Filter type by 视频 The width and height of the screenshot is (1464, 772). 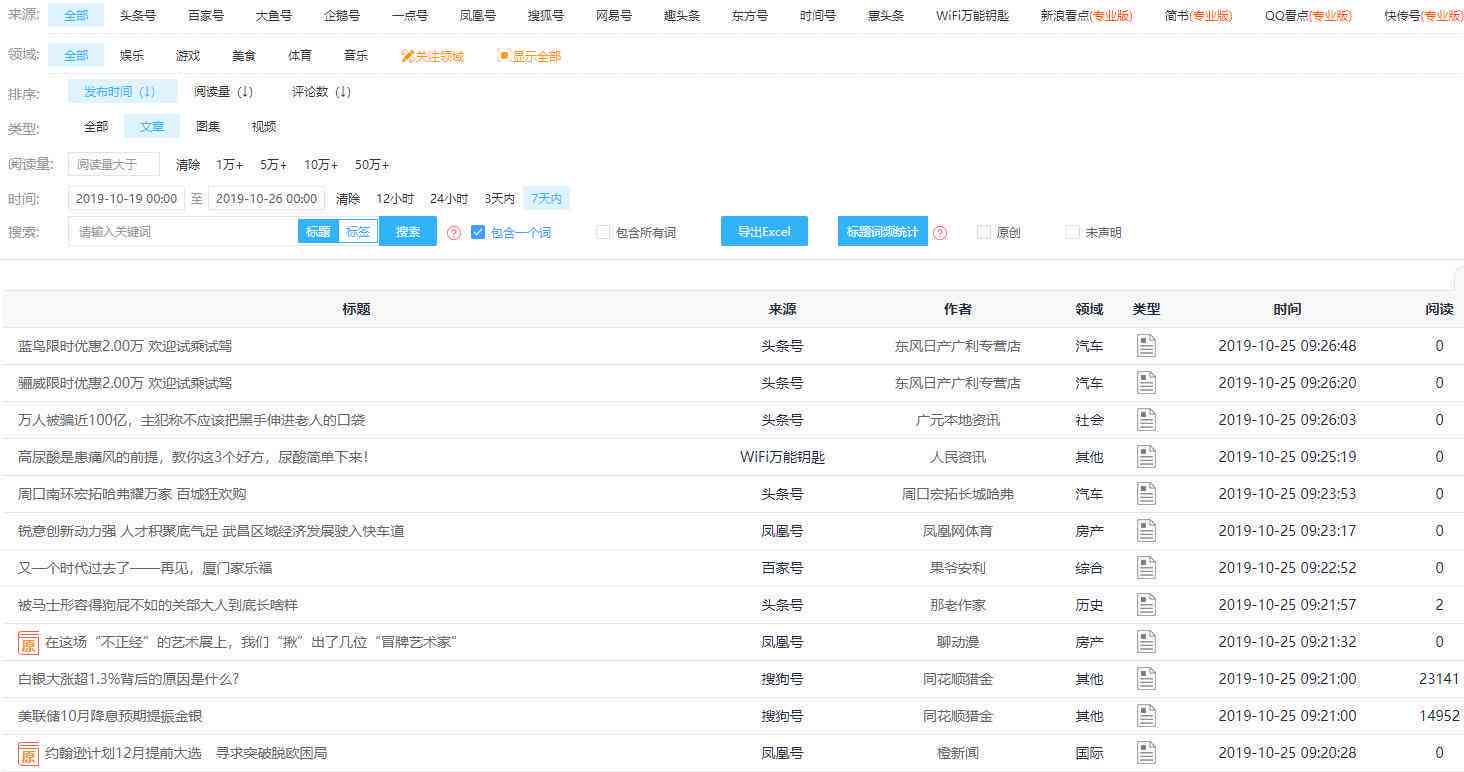[x=264, y=127]
